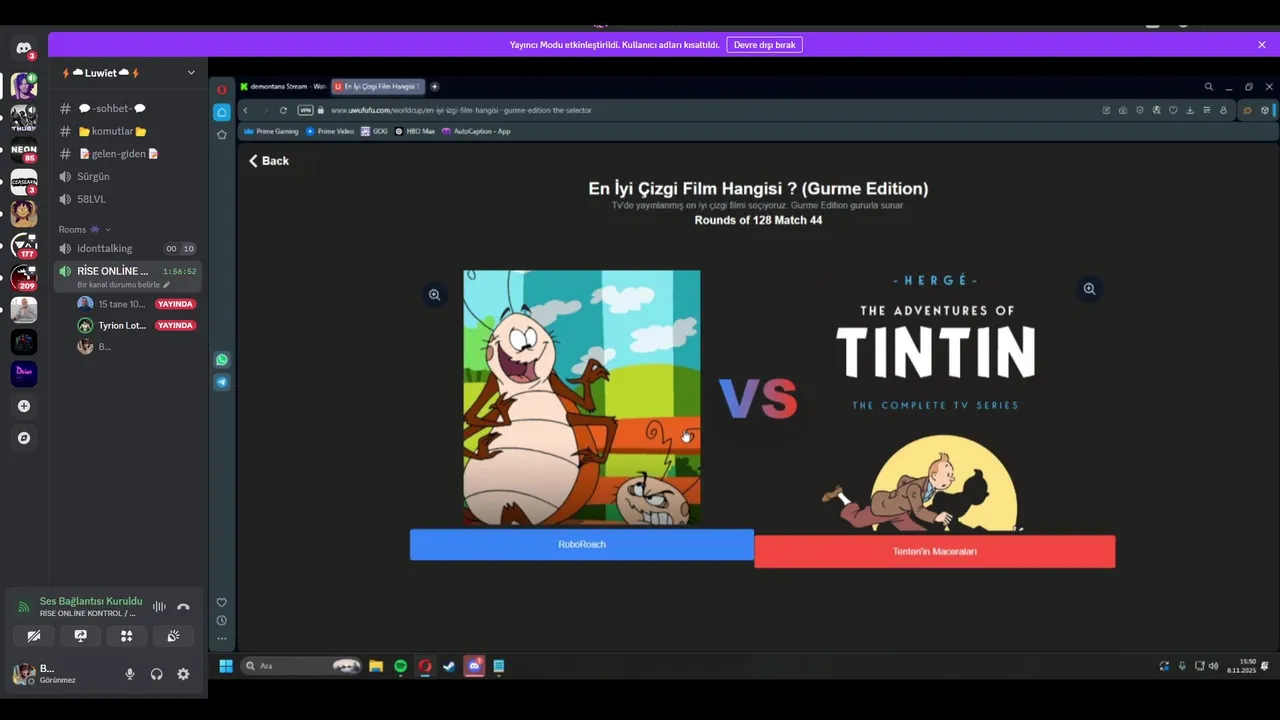Toggle the VPN badge in address bar
The image size is (1280, 720).
click(306, 110)
